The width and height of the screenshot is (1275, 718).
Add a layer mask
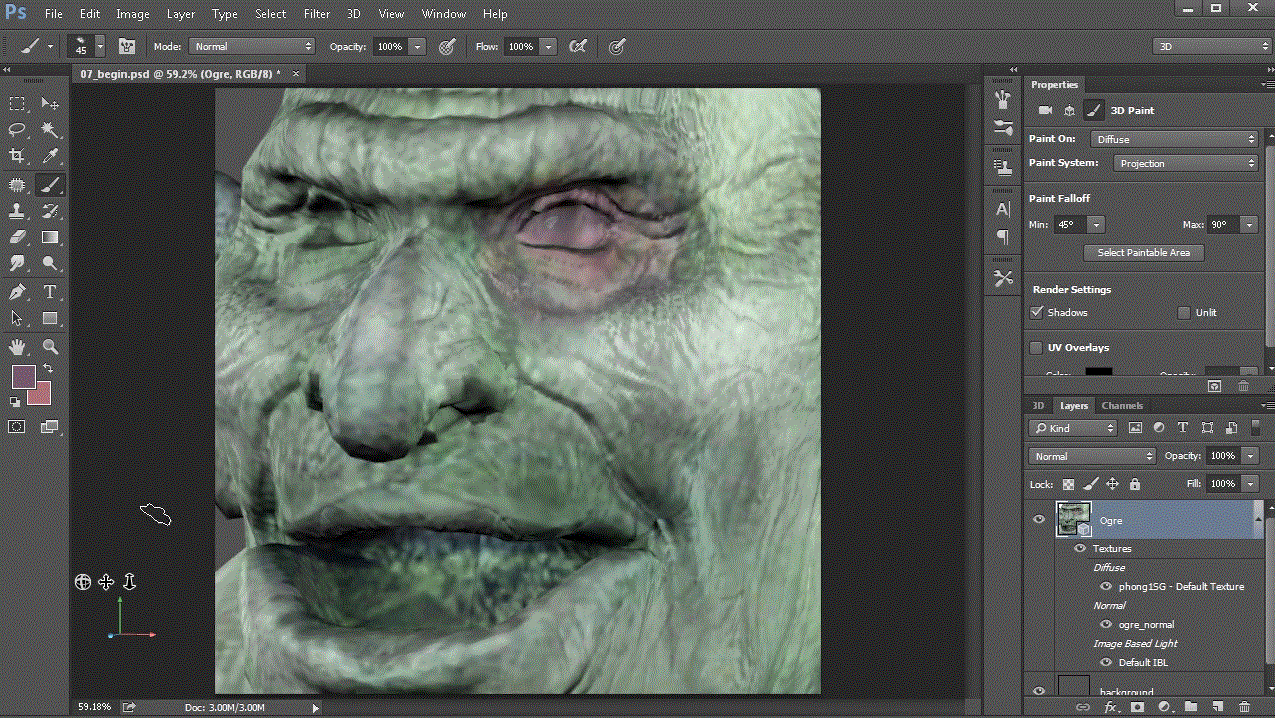click(x=1137, y=707)
